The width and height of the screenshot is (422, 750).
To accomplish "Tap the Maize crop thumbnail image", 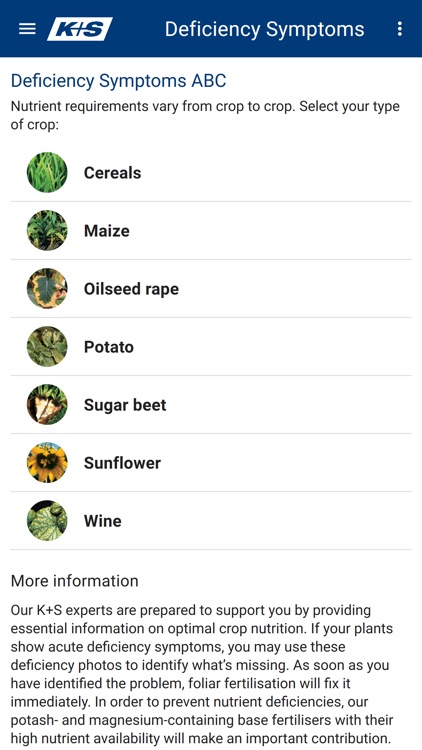I will (47, 231).
